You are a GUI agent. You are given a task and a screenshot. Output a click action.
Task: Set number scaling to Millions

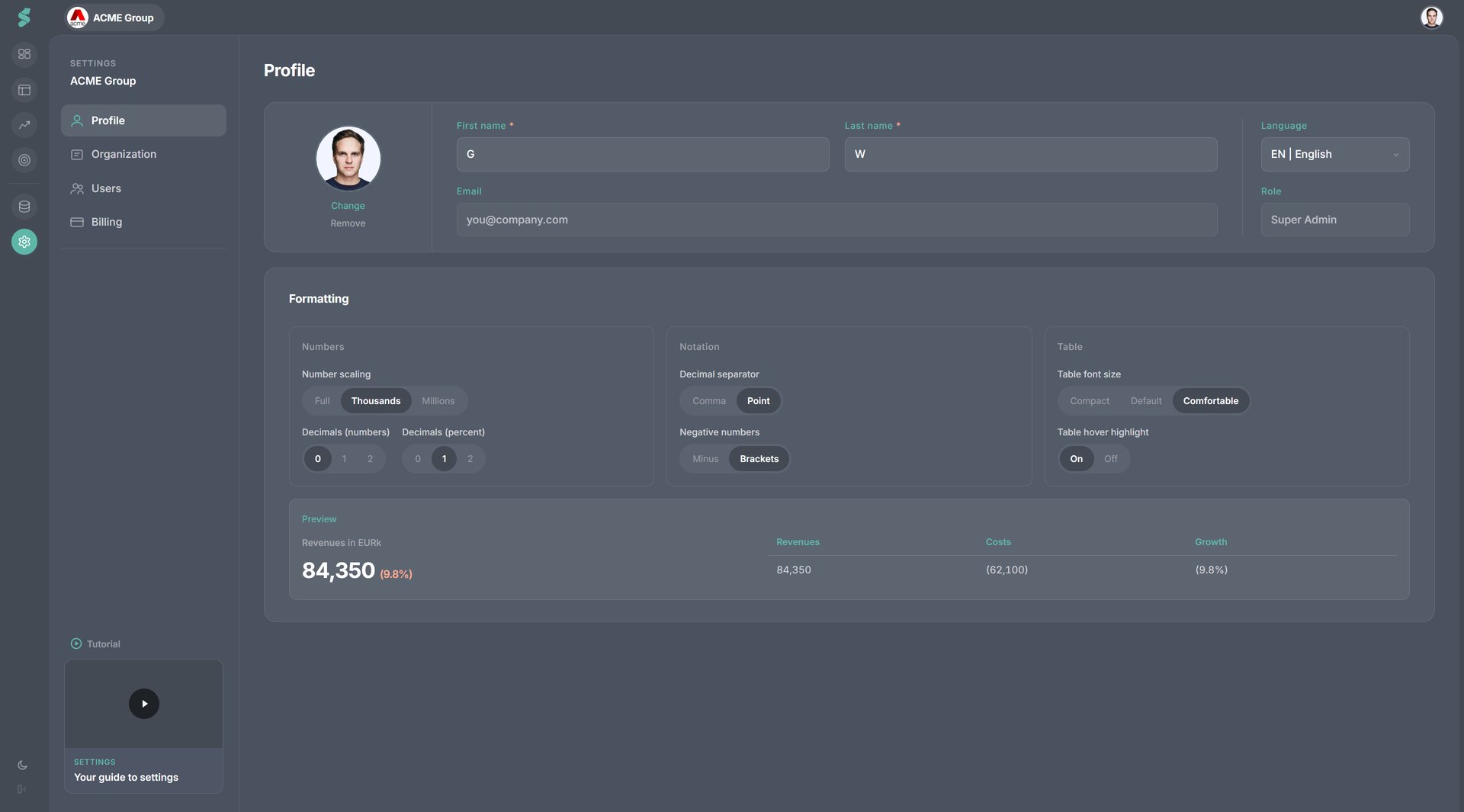438,401
